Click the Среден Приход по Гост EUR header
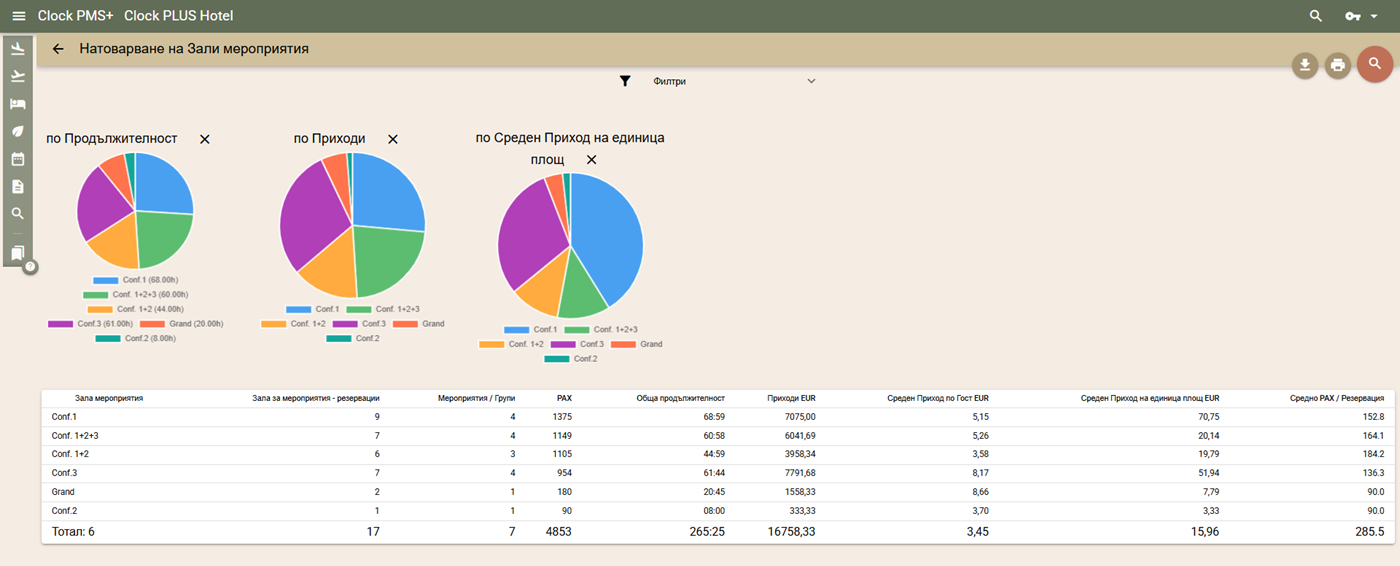Image resolution: width=1400 pixels, height=566 pixels. click(x=938, y=398)
